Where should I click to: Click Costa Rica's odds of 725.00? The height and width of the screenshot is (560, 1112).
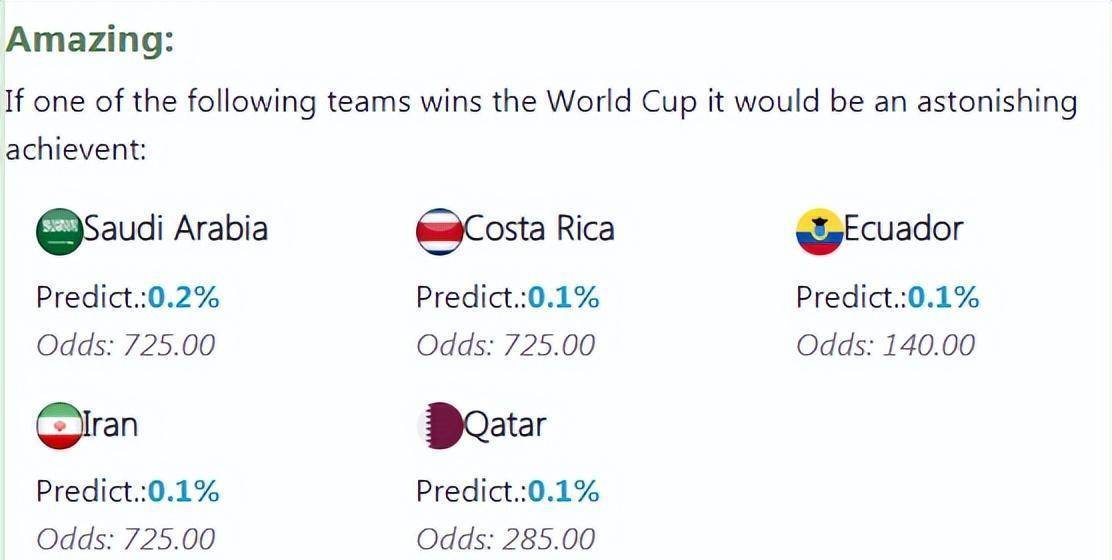point(549,345)
